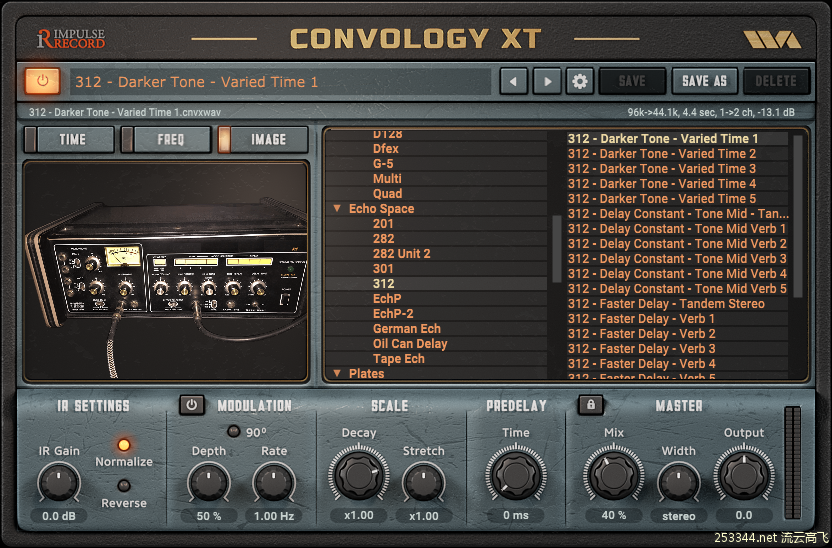Click the Decay knob
Viewport: 832px width, 548px height.
(359, 474)
